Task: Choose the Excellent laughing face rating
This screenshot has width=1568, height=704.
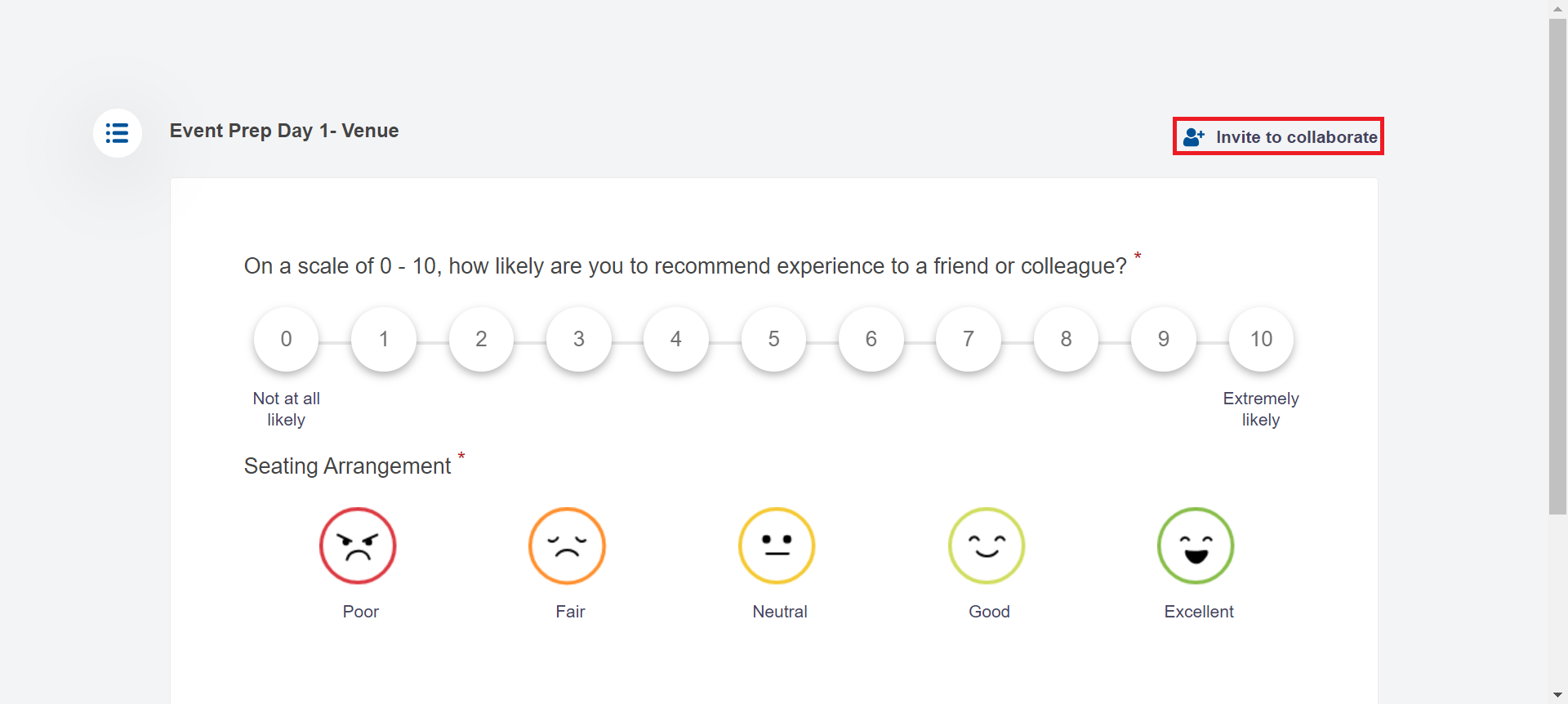Action: pyautogui.click(x=1196, y=546)
